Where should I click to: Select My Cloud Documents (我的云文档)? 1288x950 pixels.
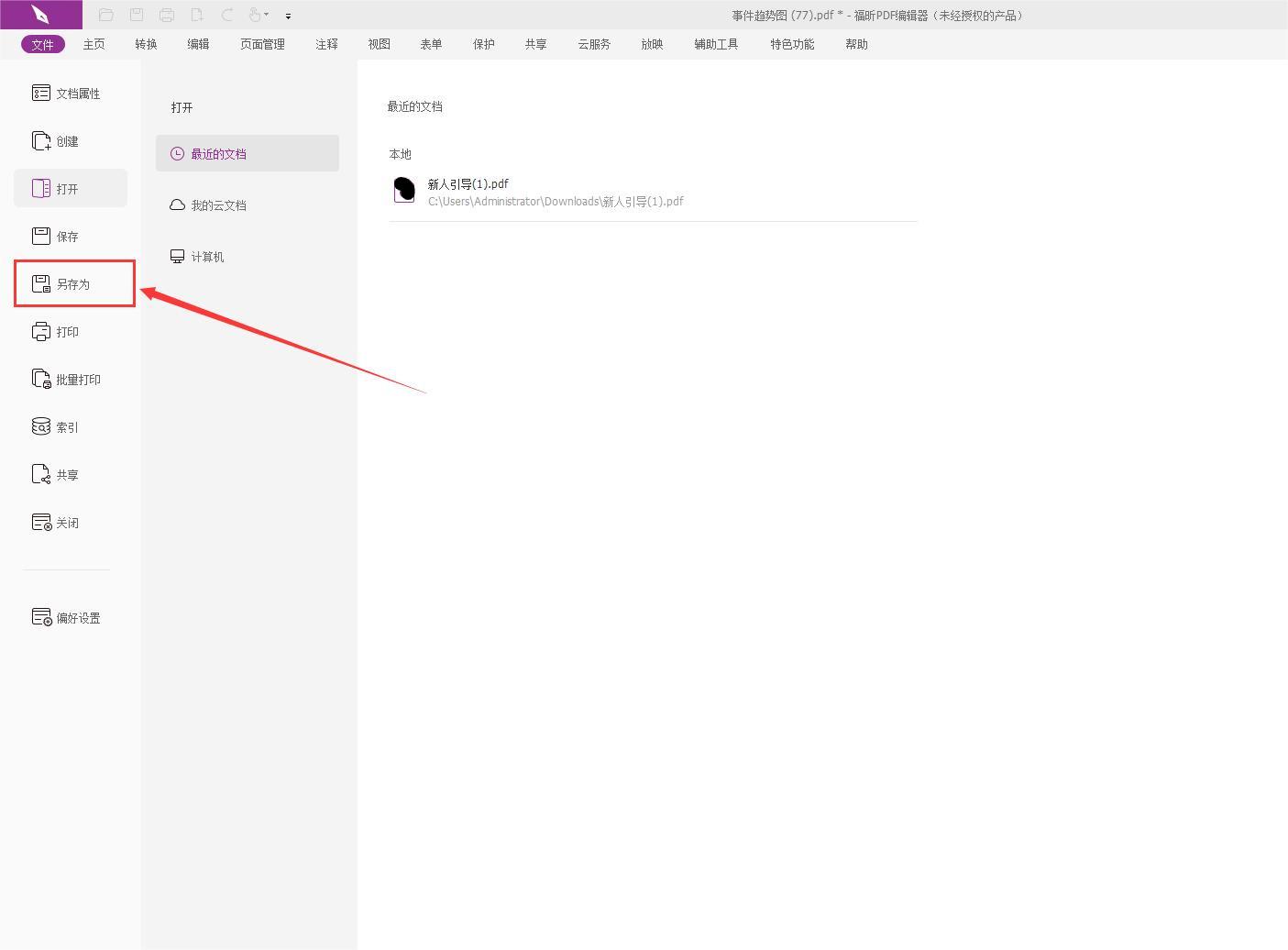click(x=218, y=205)
